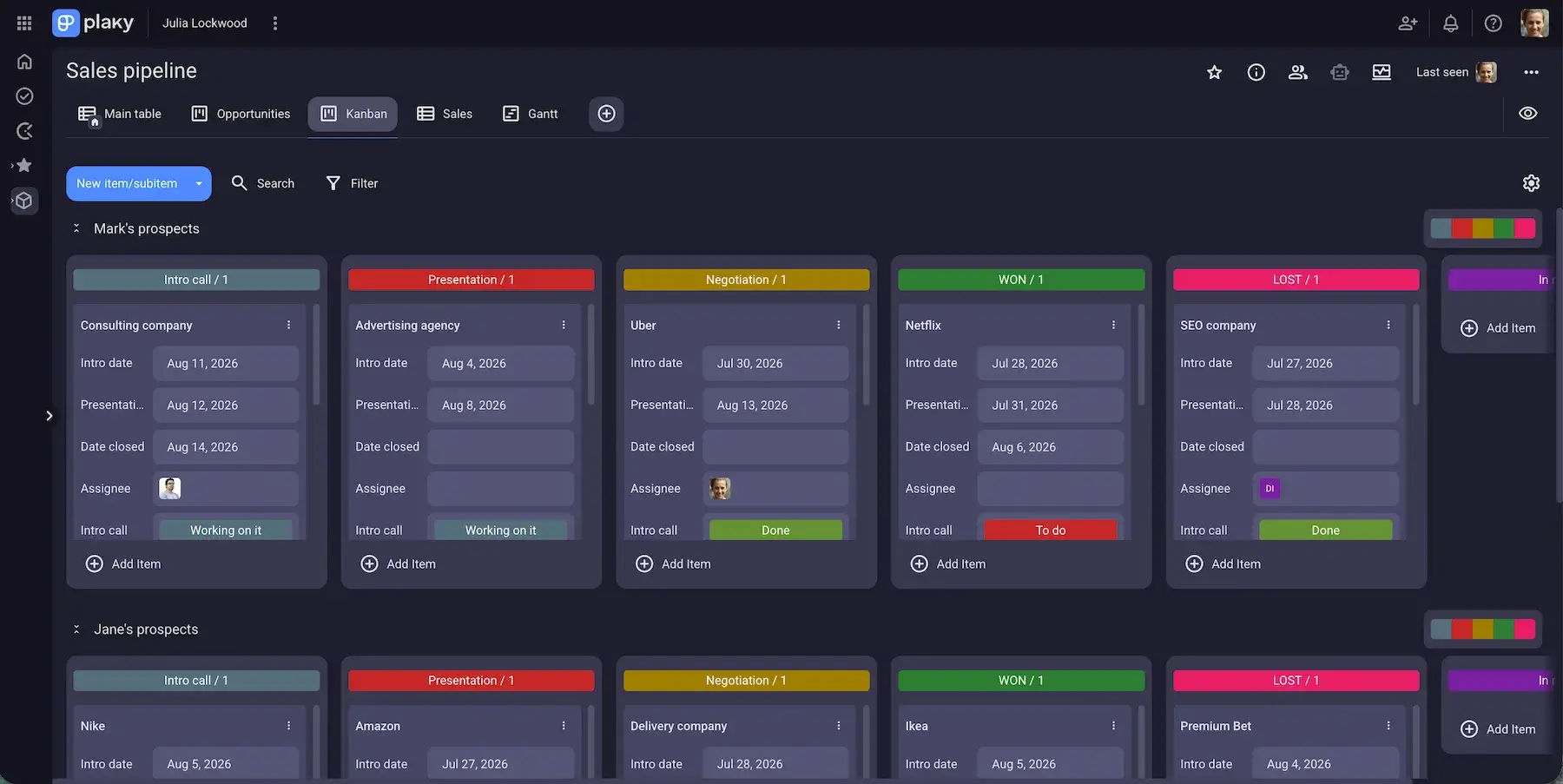Open the Ikea card three-dot menu
Image resolution: width=1563 pixels, height=784 pixels.
click(1113, 726)
